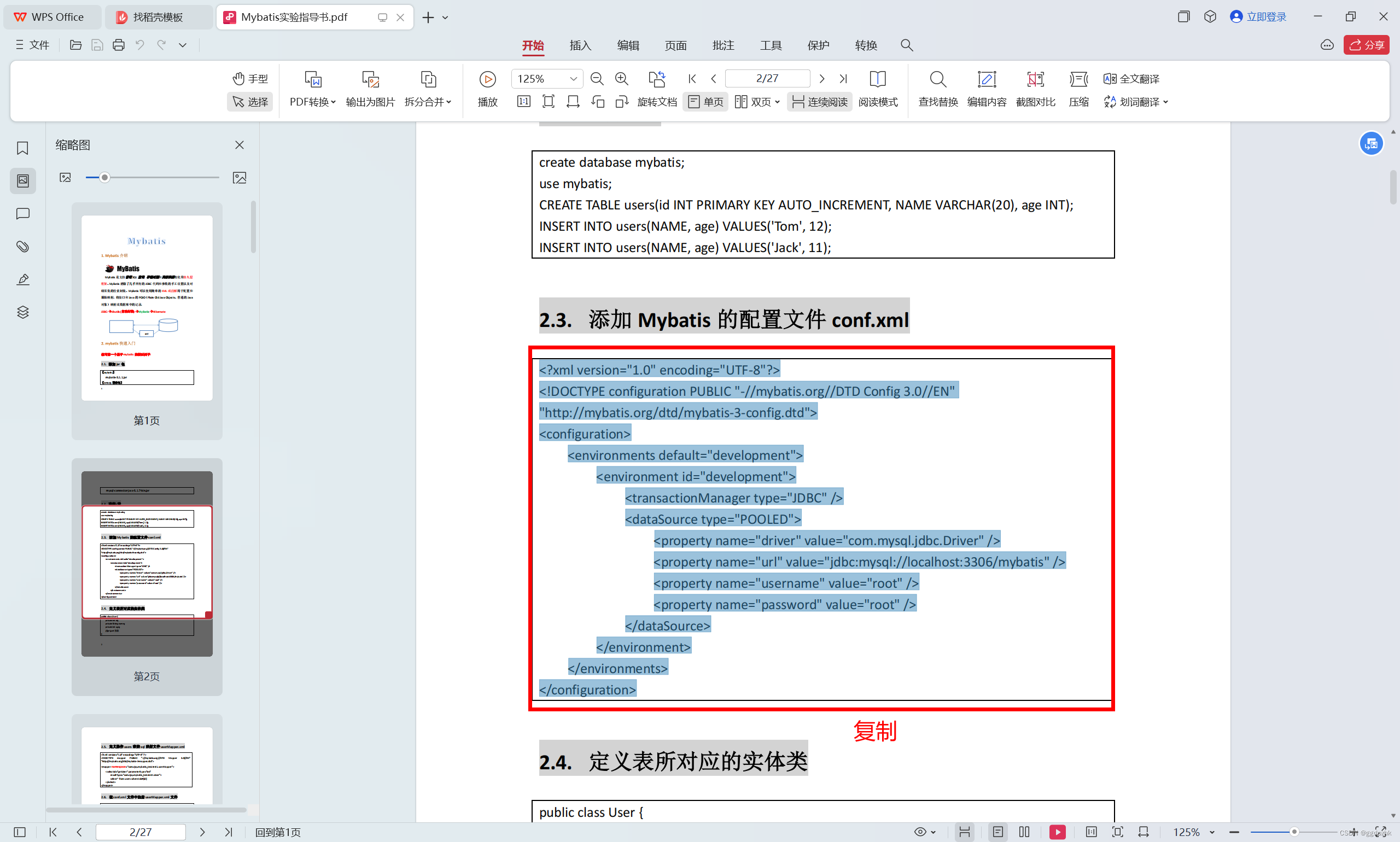
Task: Click the search icon beside 转换
Action: click(x=907, y=45)
